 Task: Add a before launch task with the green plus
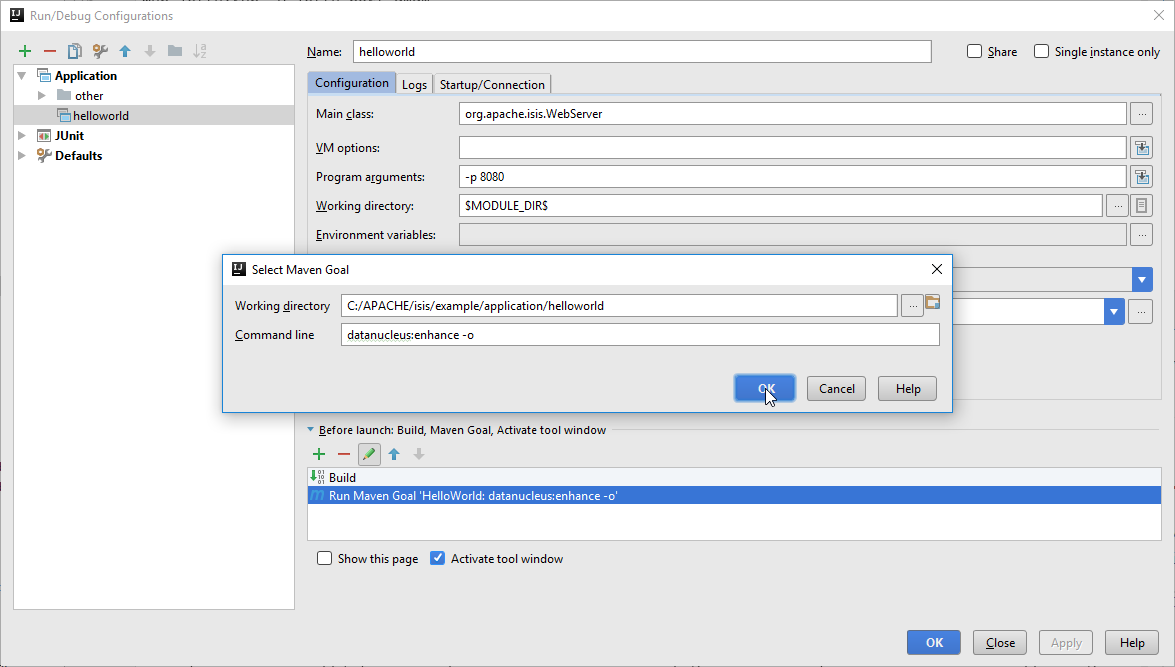pyautogui.click(x=319, y=455)
